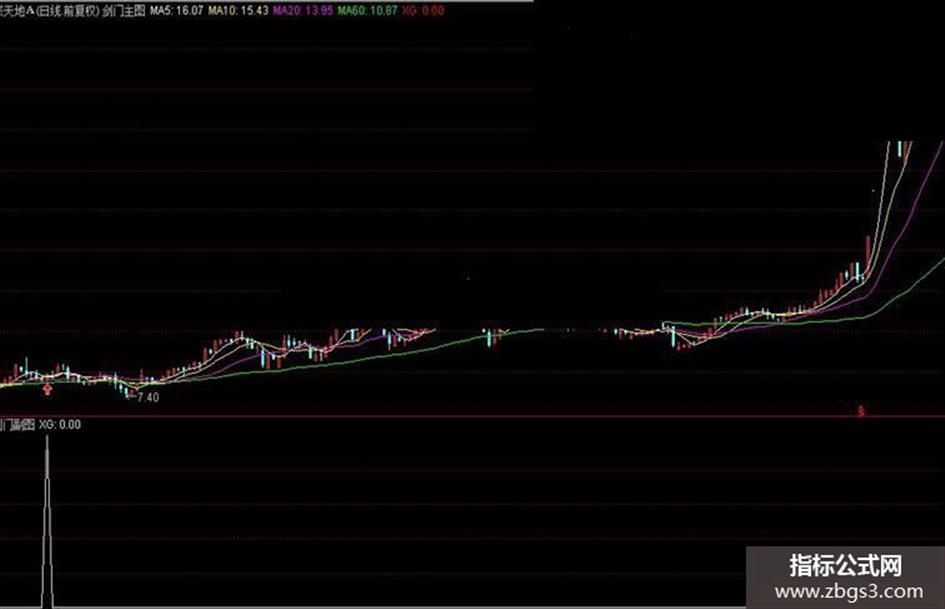This screenshot has height=609, width=945.
Task: Click the 7.40 low price label
Action: tap(148, 397)
